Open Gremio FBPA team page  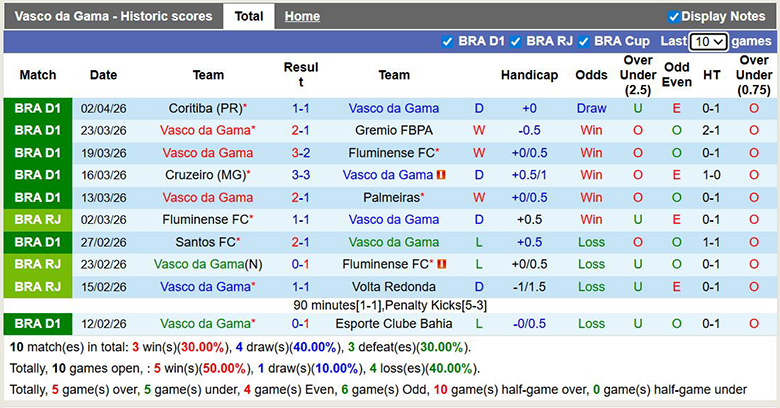(x=394, y=130)
